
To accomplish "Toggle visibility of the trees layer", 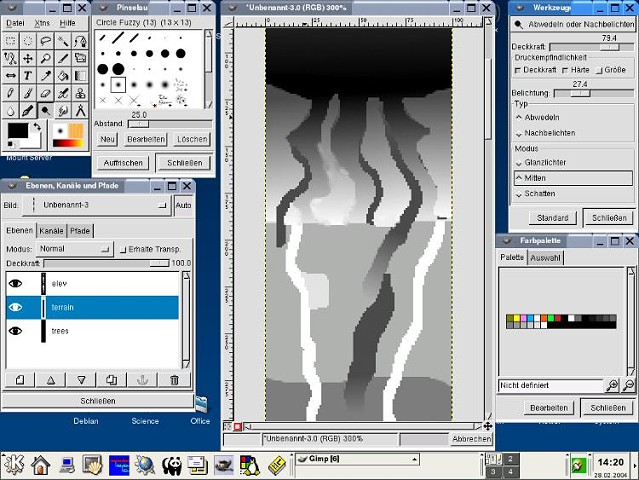I will (16, 330).
